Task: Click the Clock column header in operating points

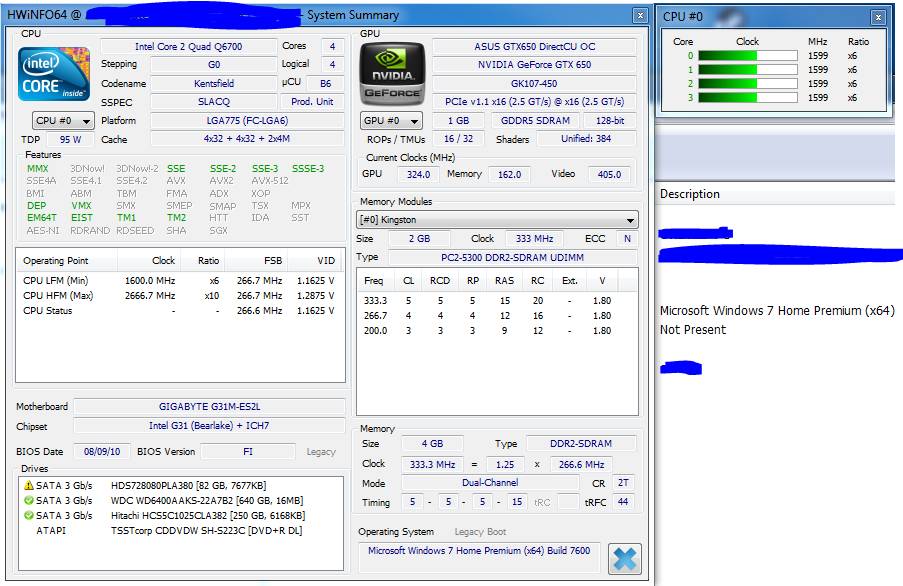Action: [150, 261]
